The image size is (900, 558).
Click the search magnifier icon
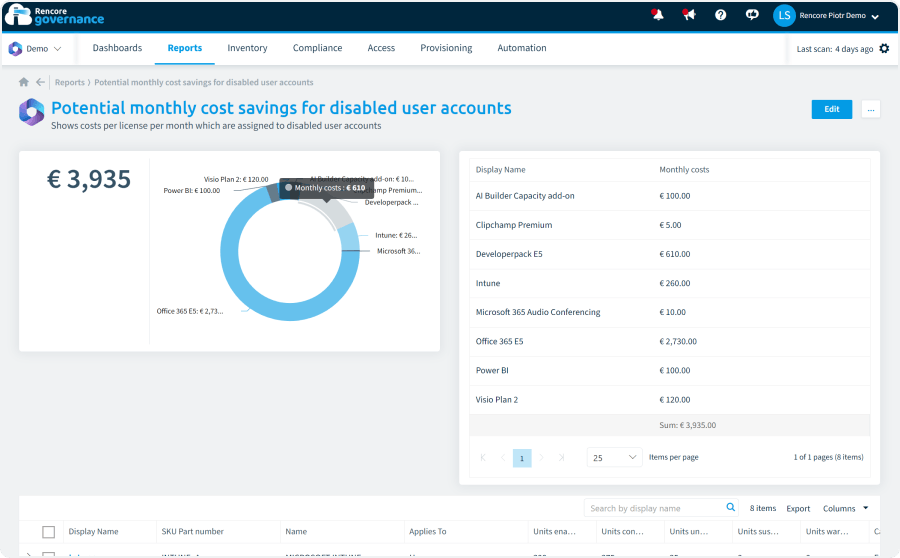731,507
